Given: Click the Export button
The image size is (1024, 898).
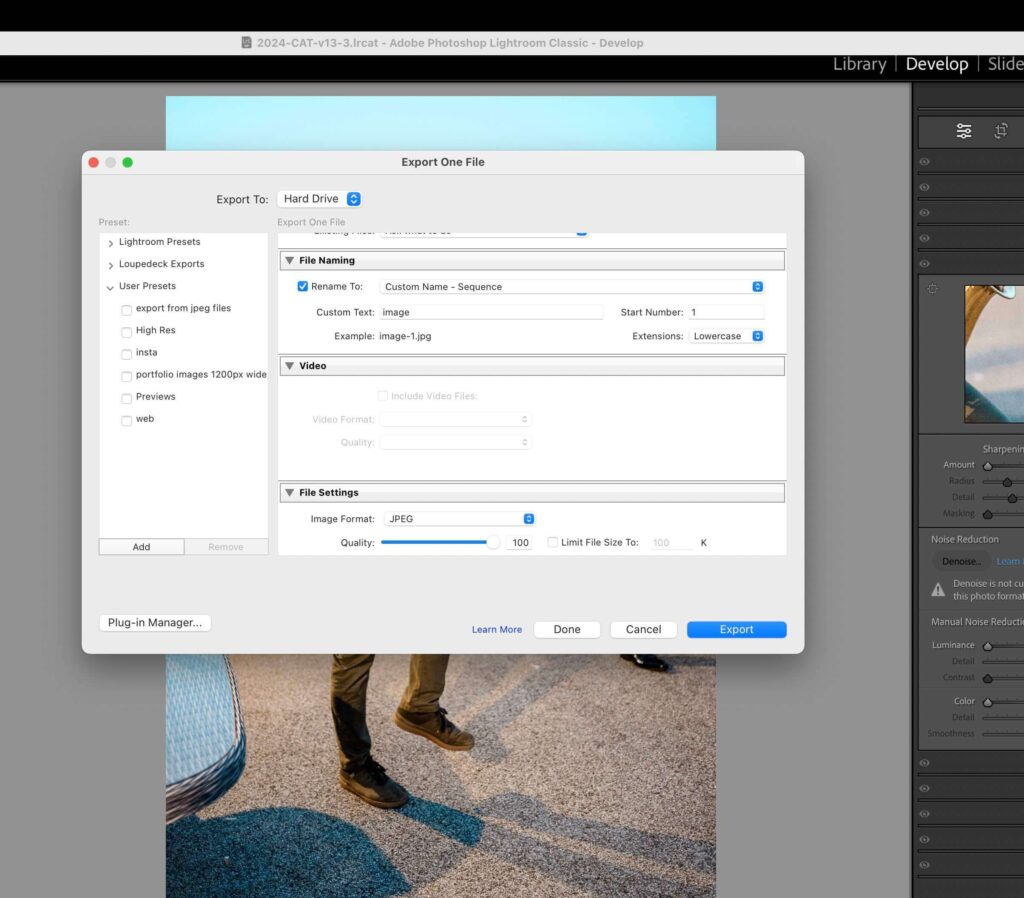Looking at the screenshot, I should (x=736, y=629).
